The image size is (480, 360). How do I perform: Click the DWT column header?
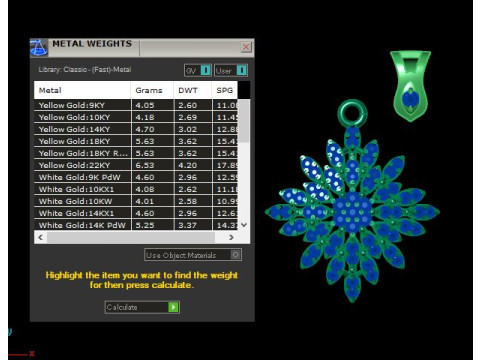click(x=192, y=90)
